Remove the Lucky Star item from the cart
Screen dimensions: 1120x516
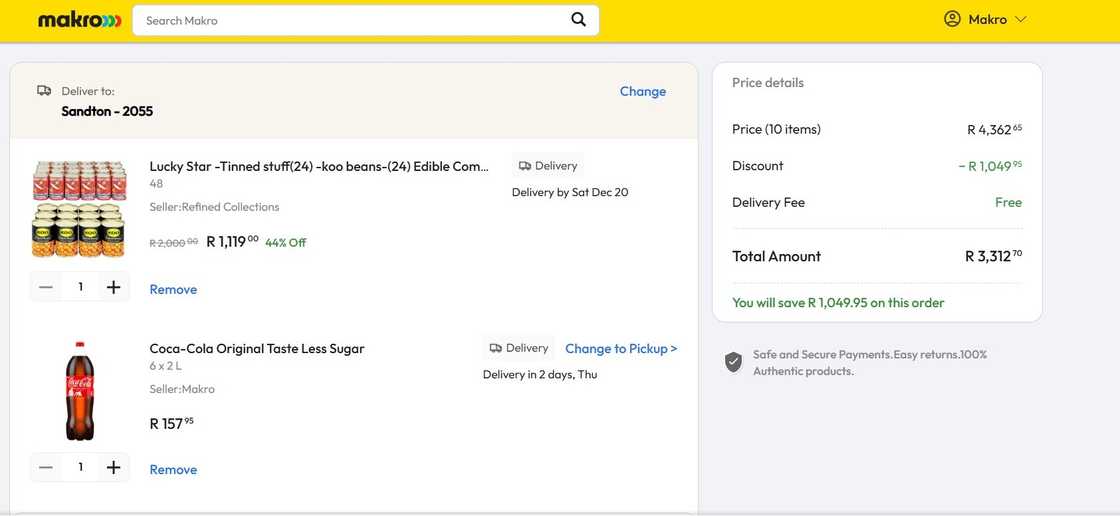point(173,289)
